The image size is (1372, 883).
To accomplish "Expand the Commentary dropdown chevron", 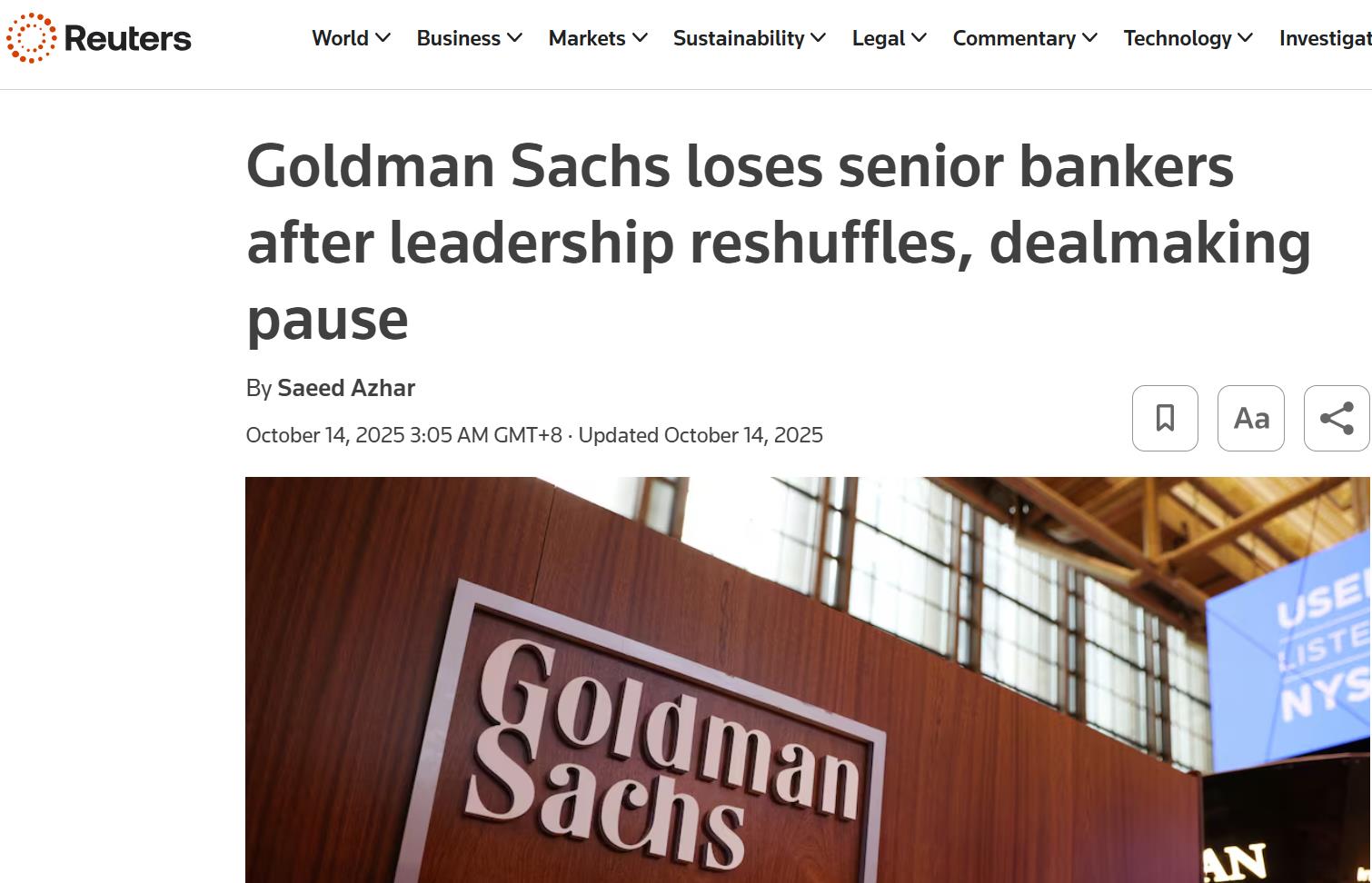I will [x=1090, y=38].
